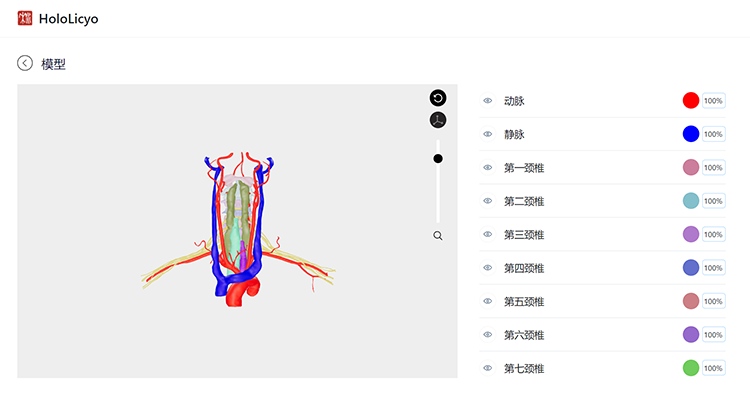750x410 pixels.
Task: Open the pink color swatch for 第一颈椎
Action: (691, 167)
